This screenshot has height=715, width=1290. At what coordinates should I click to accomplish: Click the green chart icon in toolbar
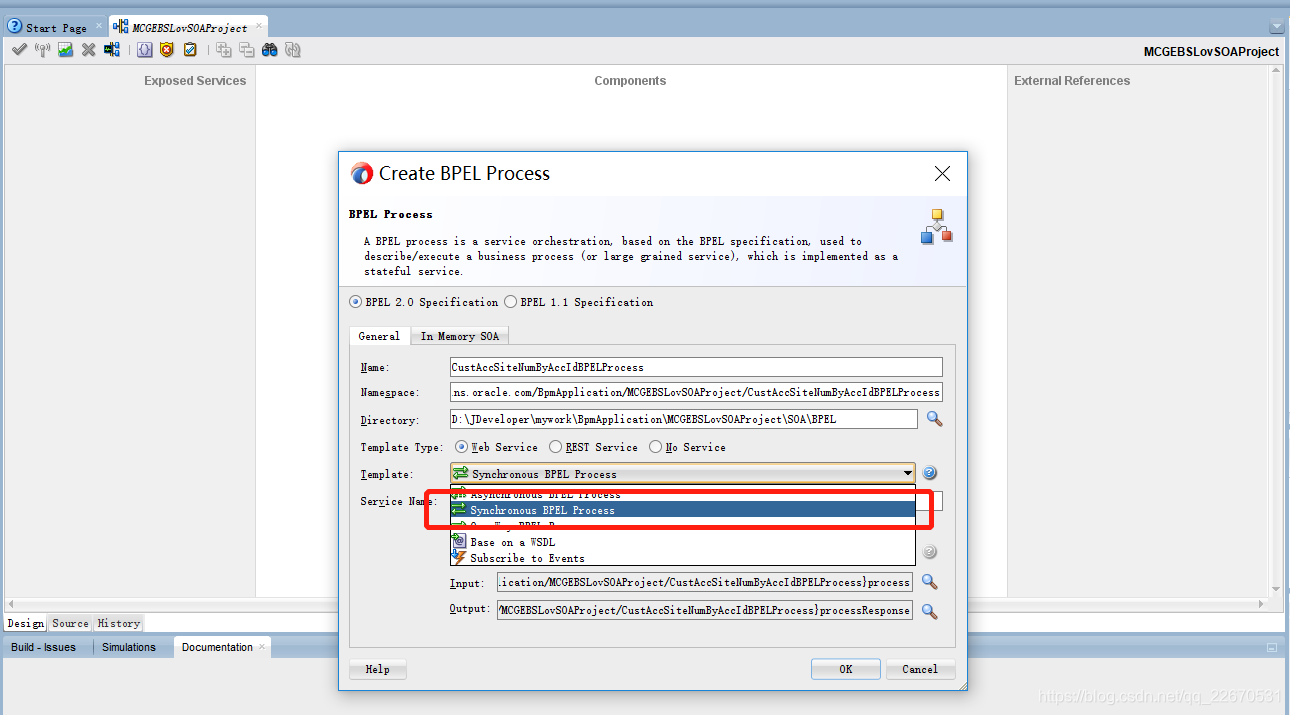tap(65, 50)
